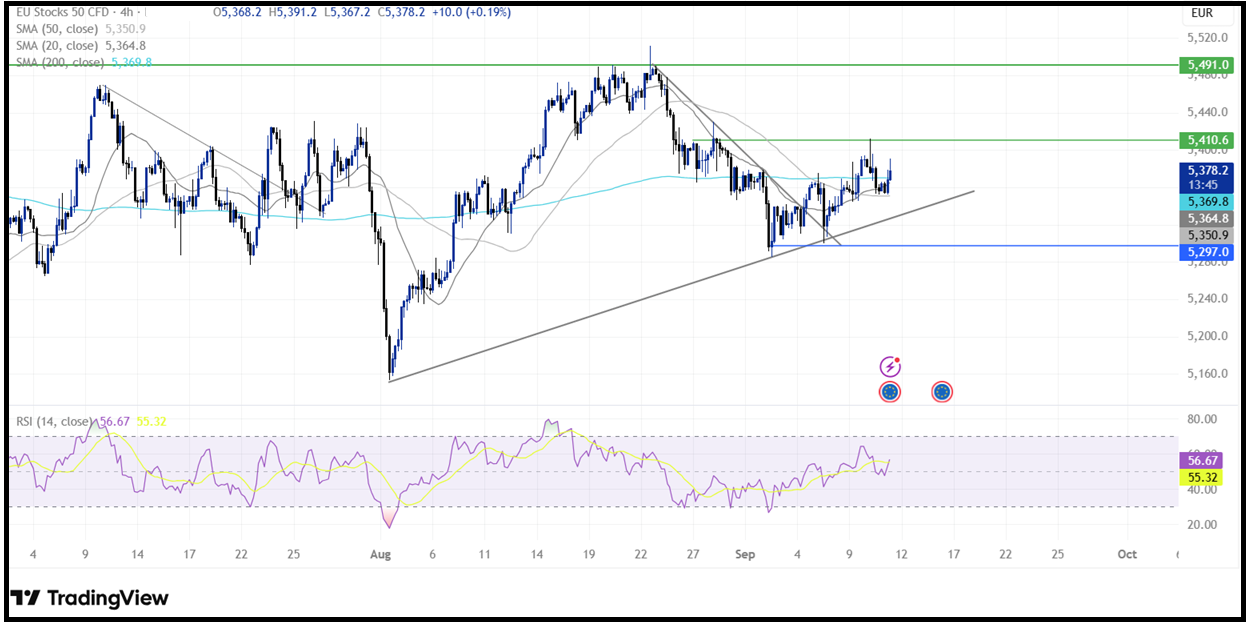Open the second EU flag economic event marker

(x=942, y=392)
